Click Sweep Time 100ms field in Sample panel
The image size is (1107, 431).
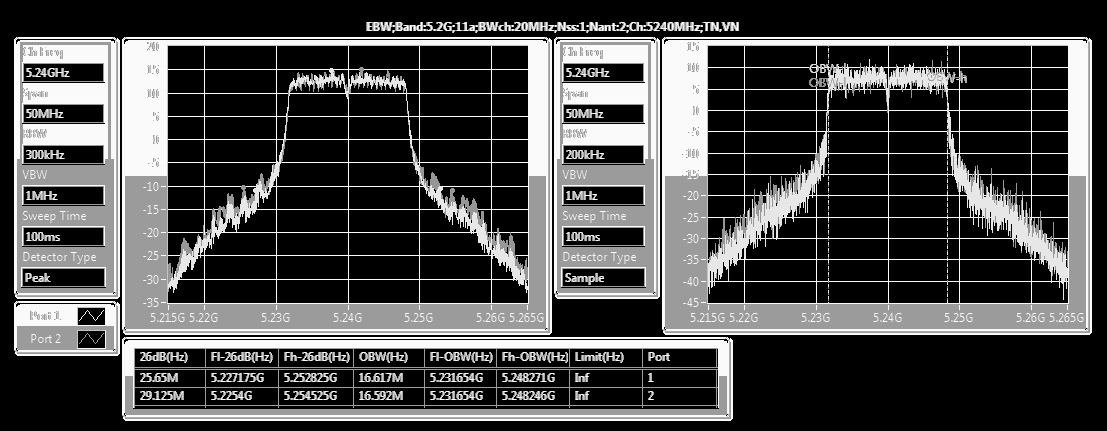603,237
